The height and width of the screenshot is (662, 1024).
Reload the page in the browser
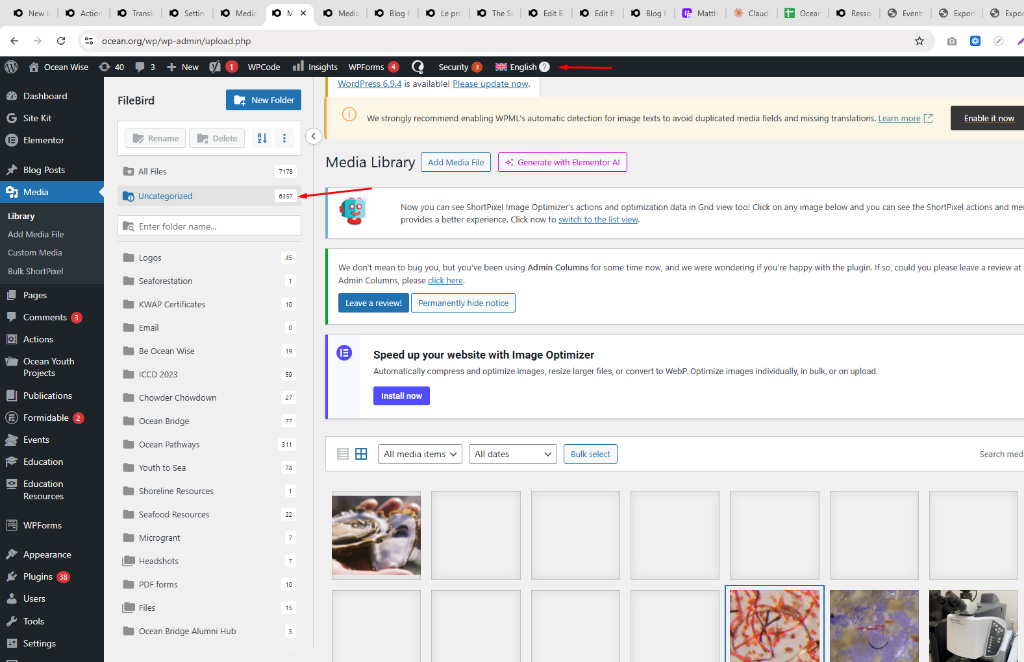point(61,40)
